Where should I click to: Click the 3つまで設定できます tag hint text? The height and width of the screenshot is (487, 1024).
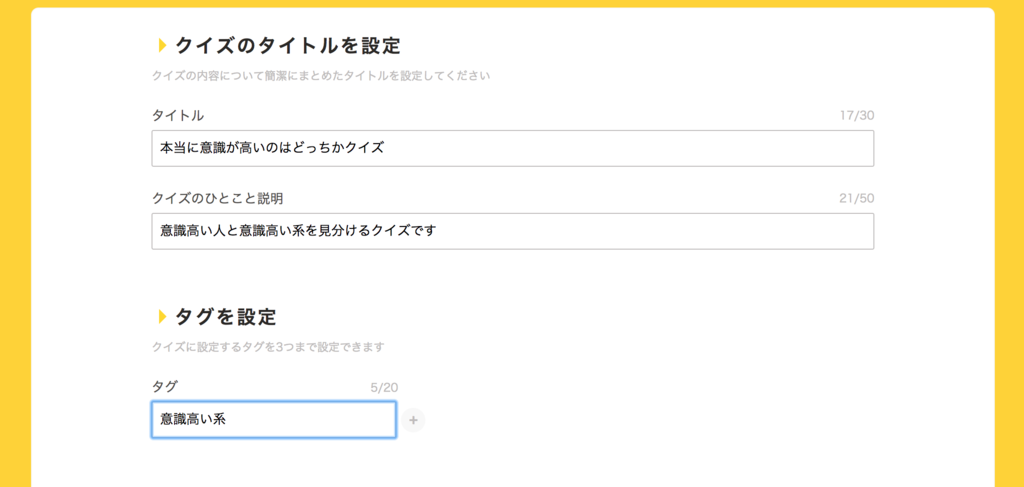[x=268, y=347]
